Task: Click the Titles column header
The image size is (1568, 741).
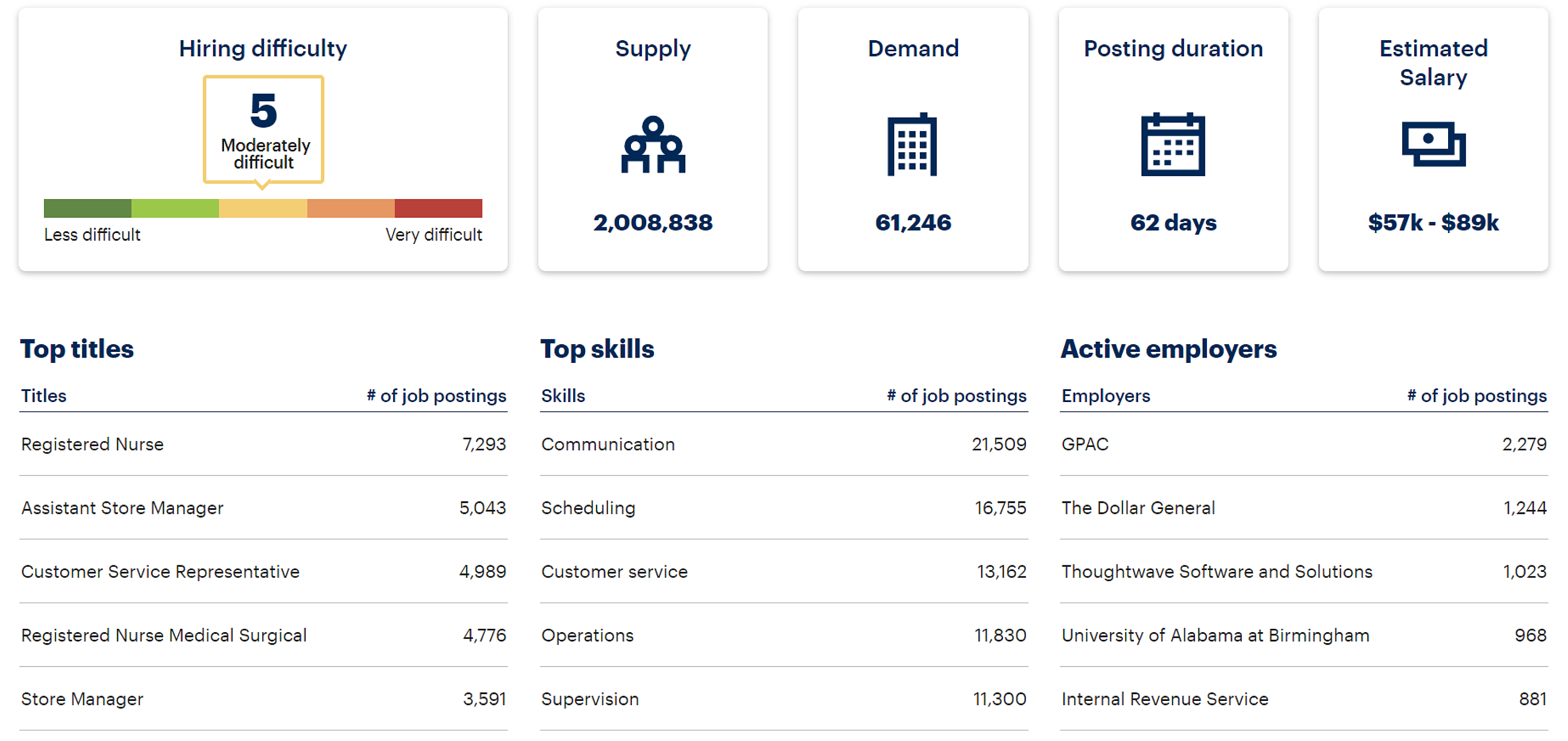Action: pyautogui.click(x=44, y=396)
